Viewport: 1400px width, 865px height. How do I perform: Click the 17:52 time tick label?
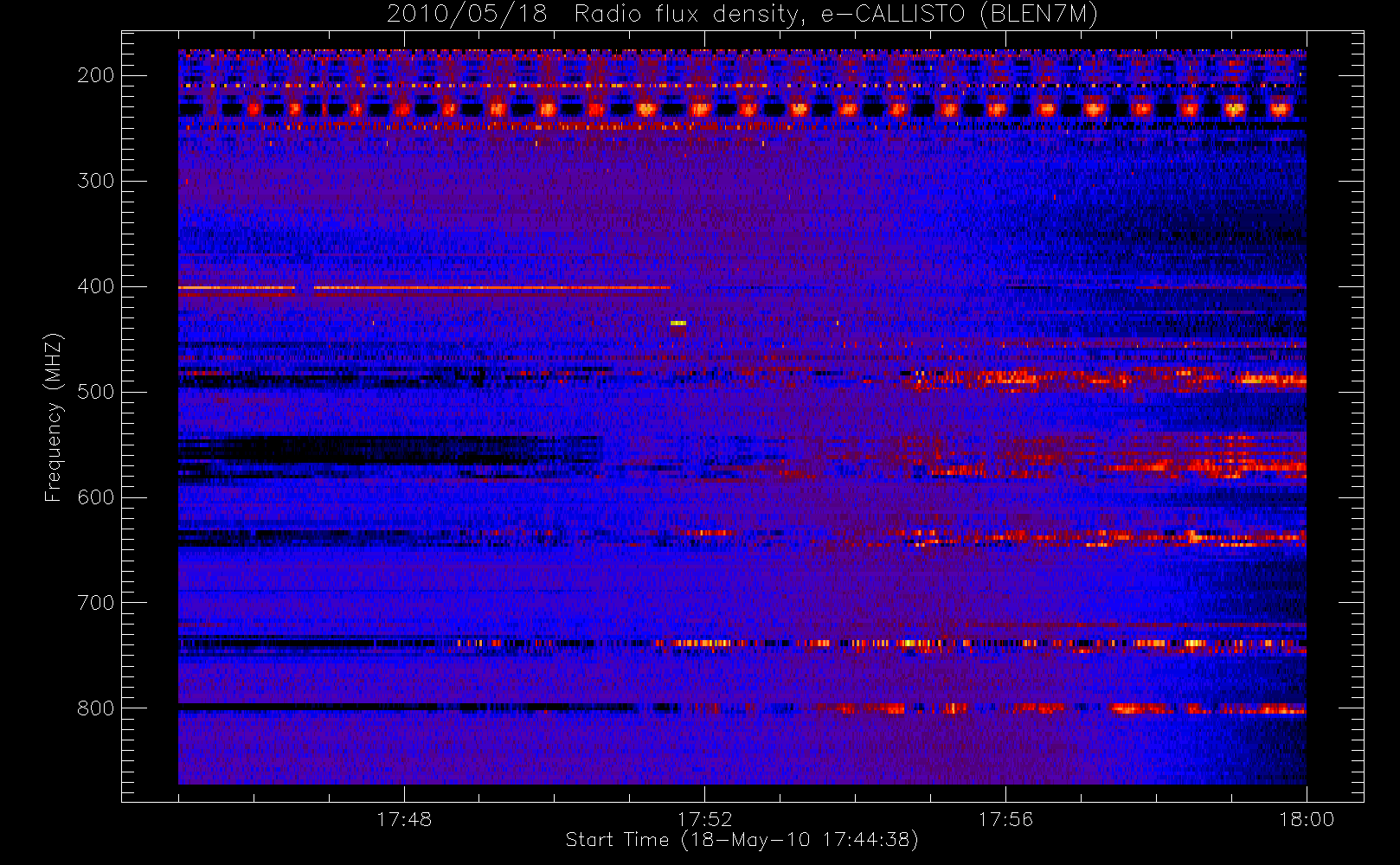(x=704, y=819)
